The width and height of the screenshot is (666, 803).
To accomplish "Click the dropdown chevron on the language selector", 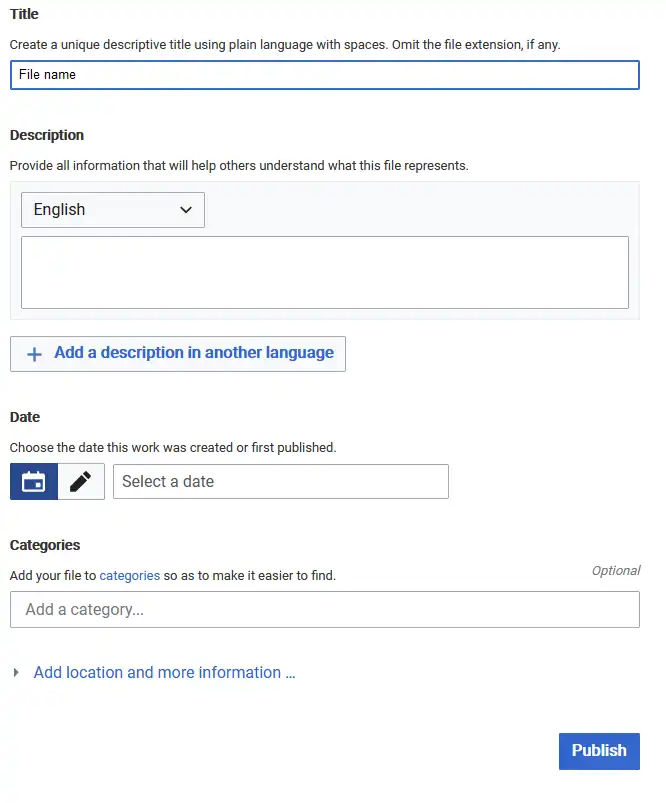I will pos(185,210).
